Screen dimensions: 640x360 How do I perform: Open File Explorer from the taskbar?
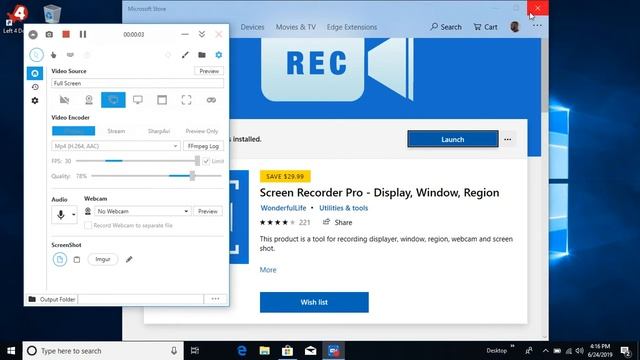264,351
